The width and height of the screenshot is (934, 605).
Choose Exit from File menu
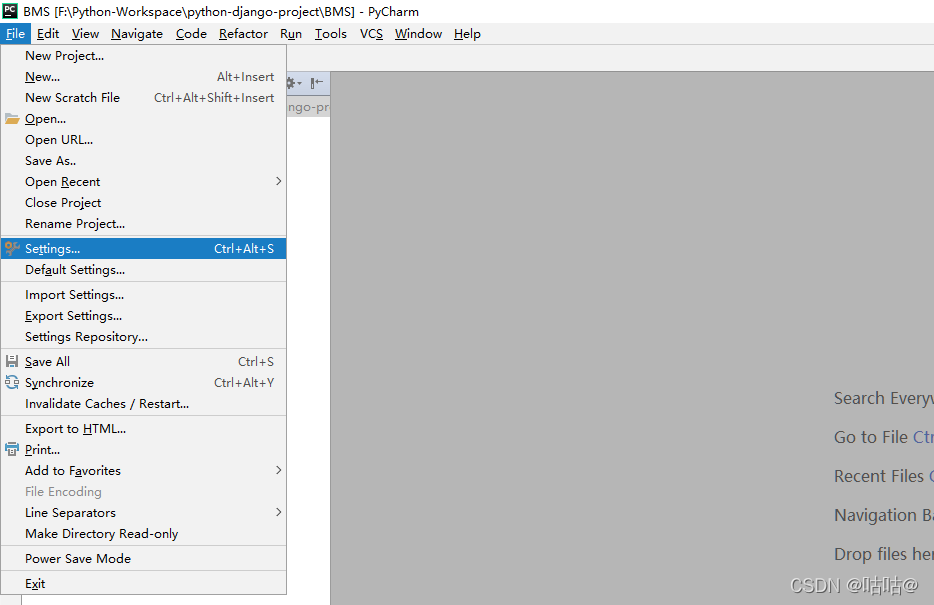[x=144, y=584]
